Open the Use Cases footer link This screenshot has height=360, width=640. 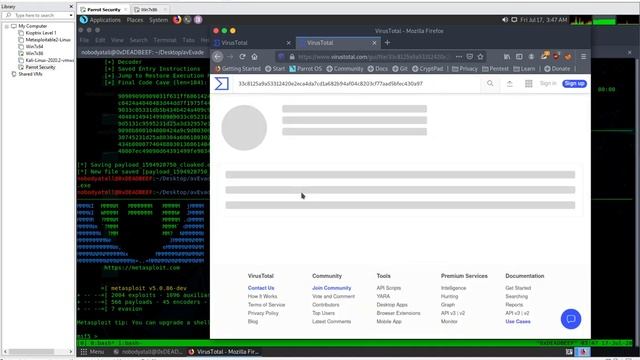click(518, 321)
